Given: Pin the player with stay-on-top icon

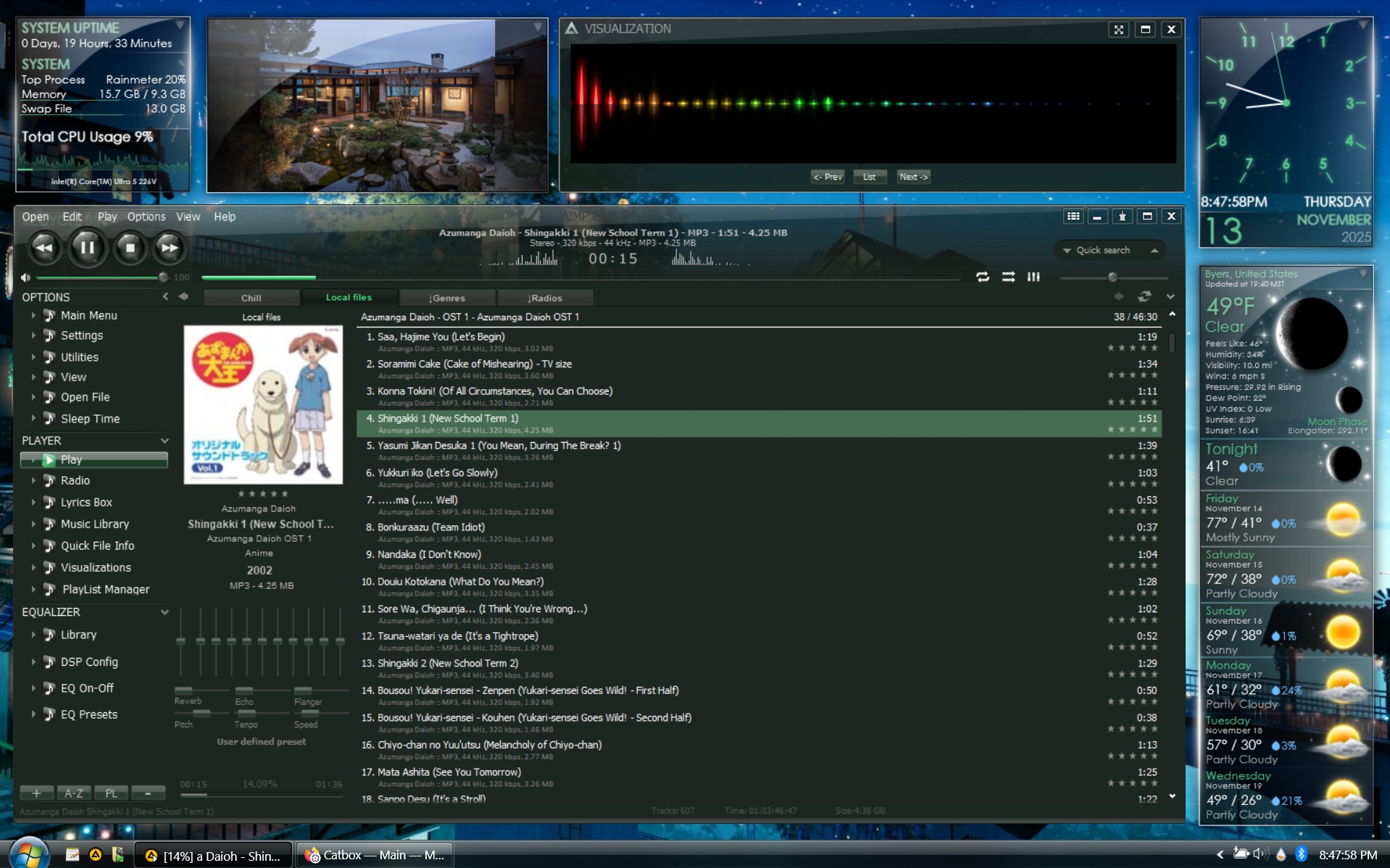Looking at the screenshot, I should [x=1122, y=217].
